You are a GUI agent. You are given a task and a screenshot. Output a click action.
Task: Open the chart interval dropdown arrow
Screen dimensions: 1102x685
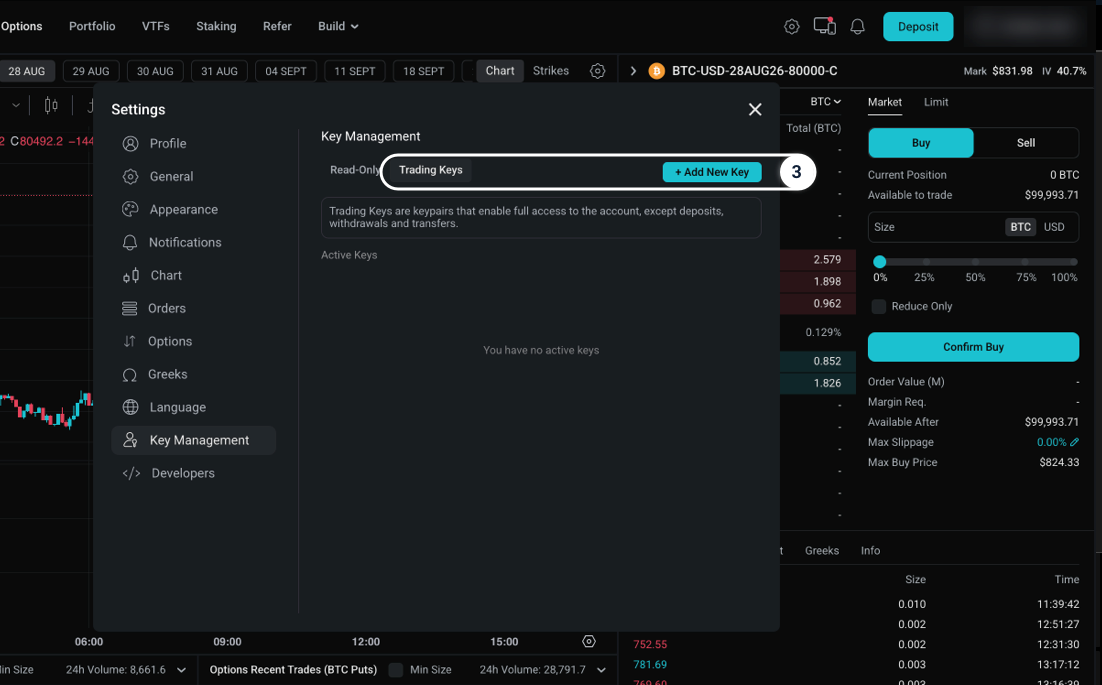15,105
